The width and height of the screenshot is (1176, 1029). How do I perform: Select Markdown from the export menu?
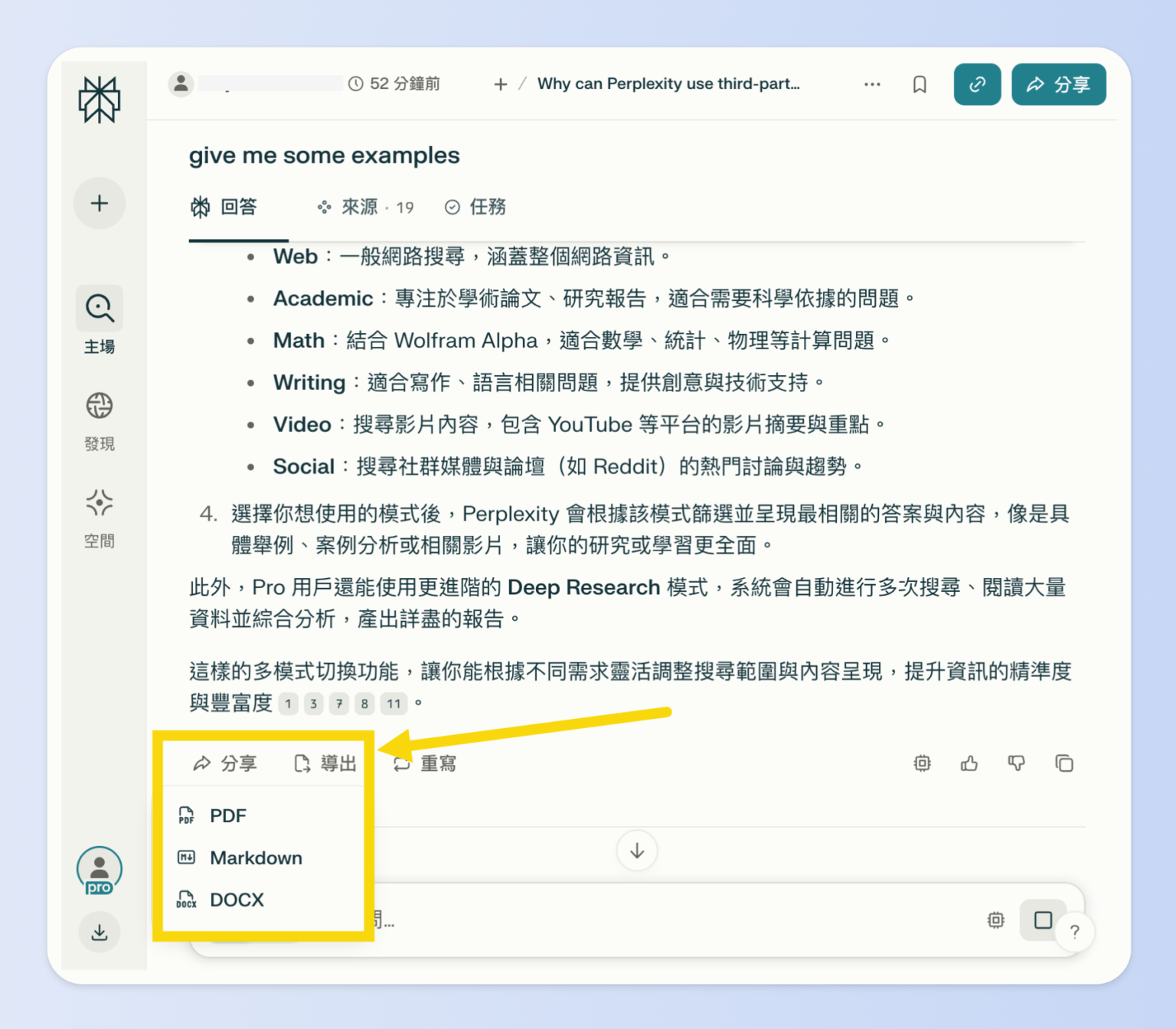[x=256, y=857]
